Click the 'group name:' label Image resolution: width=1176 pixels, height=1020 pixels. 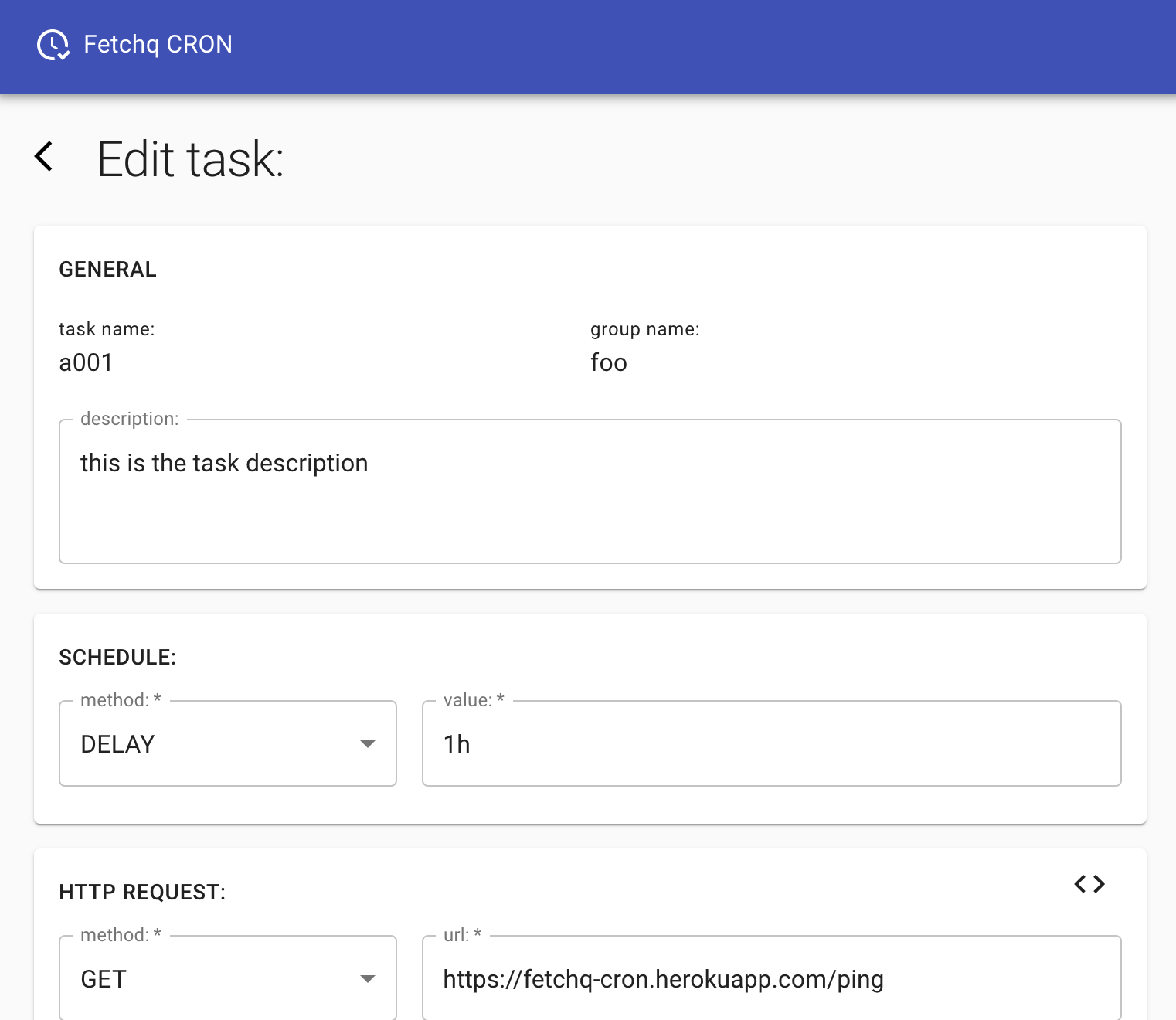(645, 329)
